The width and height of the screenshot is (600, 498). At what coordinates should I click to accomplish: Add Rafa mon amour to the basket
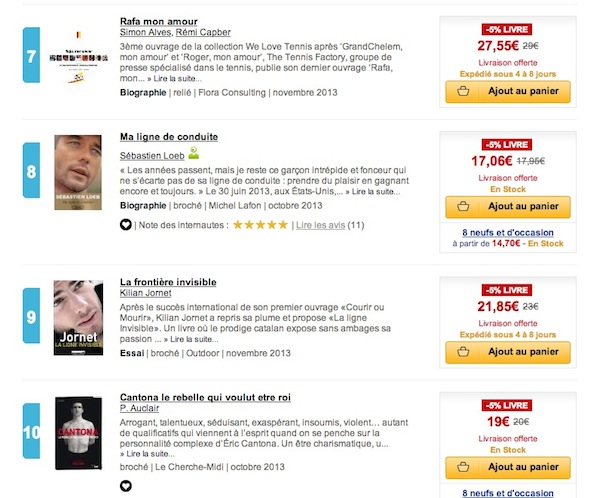tap(507, 92)
